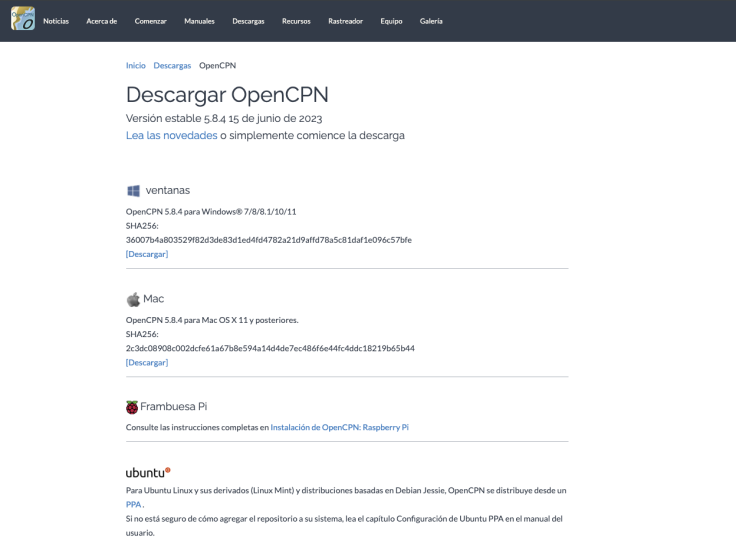Click 'OpenCPN 5.8.4 para Windows® 7/8/8.1/10/11' text

point(211,212)
